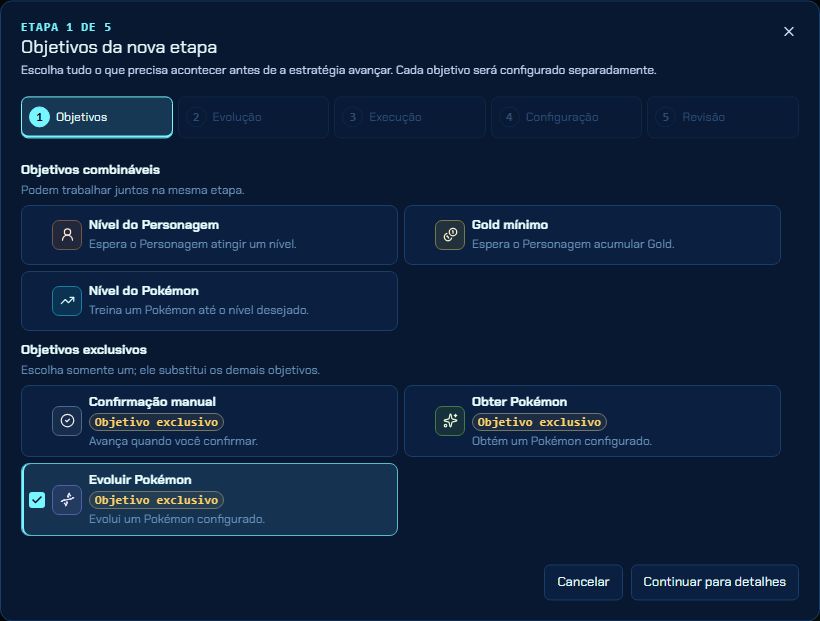820x621 pixels.
Task: Click the Obter Pokémon sparkle icon
Action: tap(450, 421)
